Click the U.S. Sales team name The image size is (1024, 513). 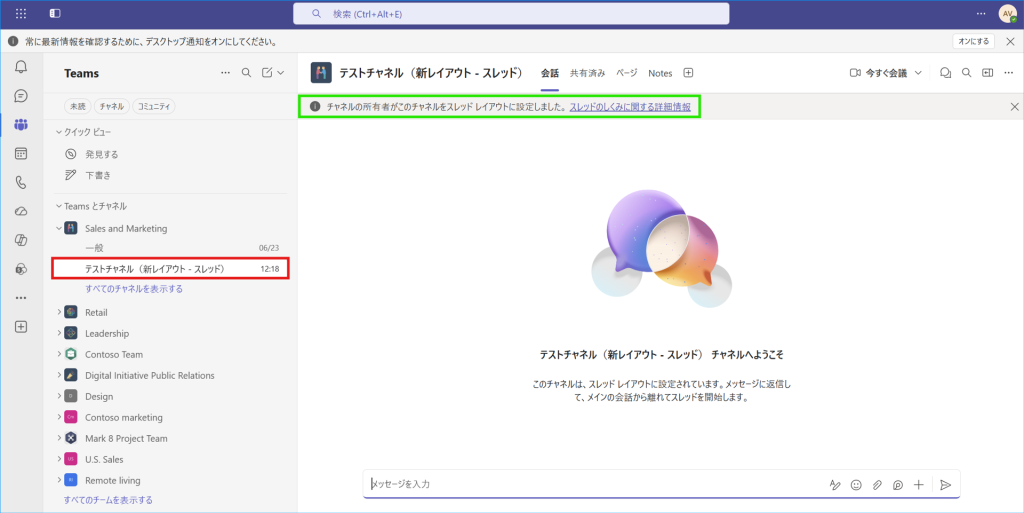point(104,459)
